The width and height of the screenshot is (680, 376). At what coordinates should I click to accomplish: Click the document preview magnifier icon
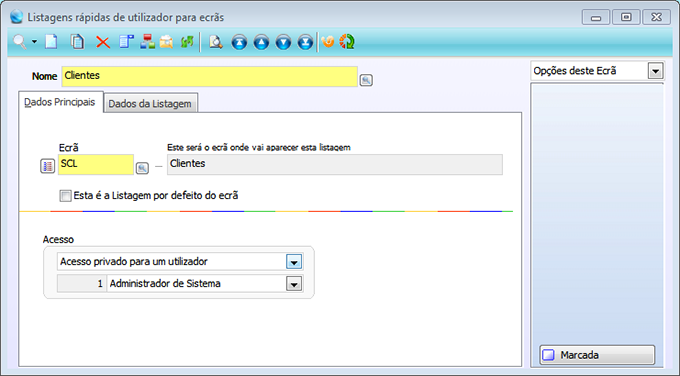point(216,42)
